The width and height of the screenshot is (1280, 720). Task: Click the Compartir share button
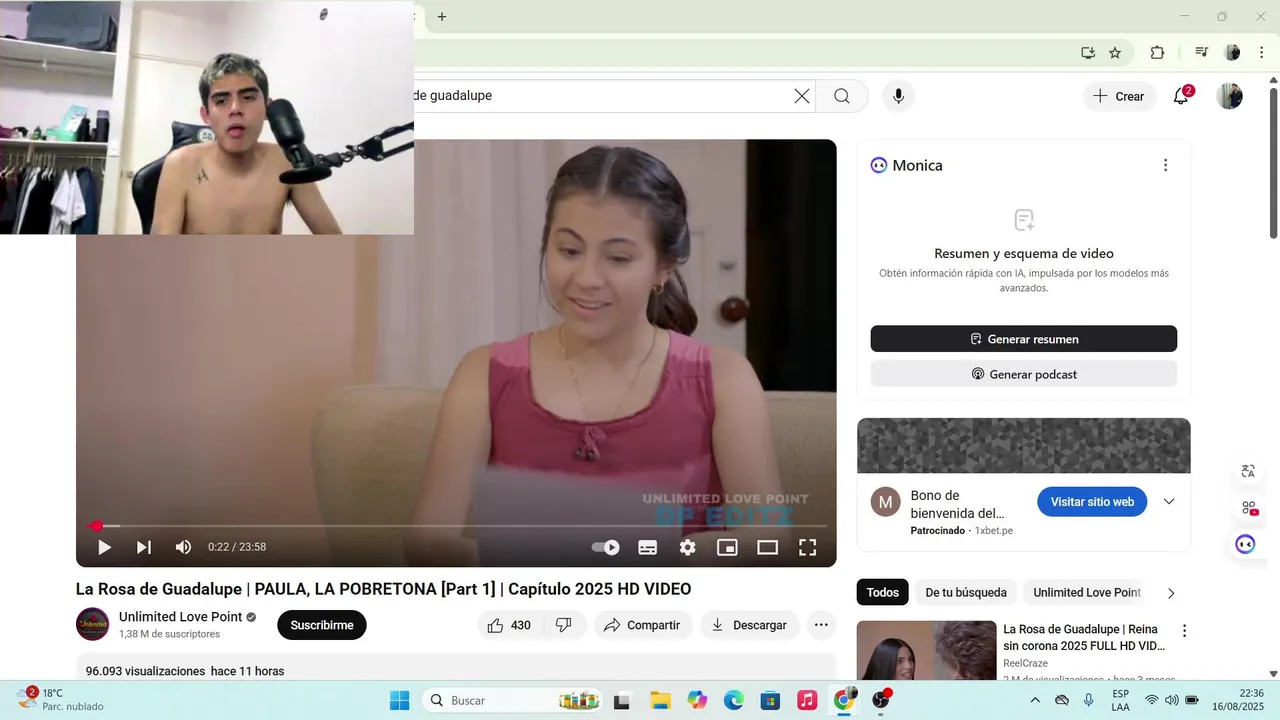(643, 625)
